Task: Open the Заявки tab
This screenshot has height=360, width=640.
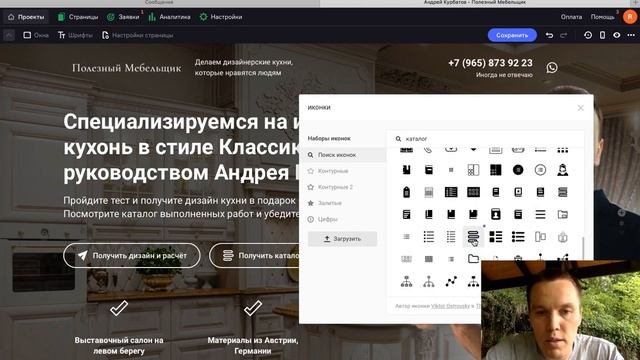Action: [x=123, y=17]
